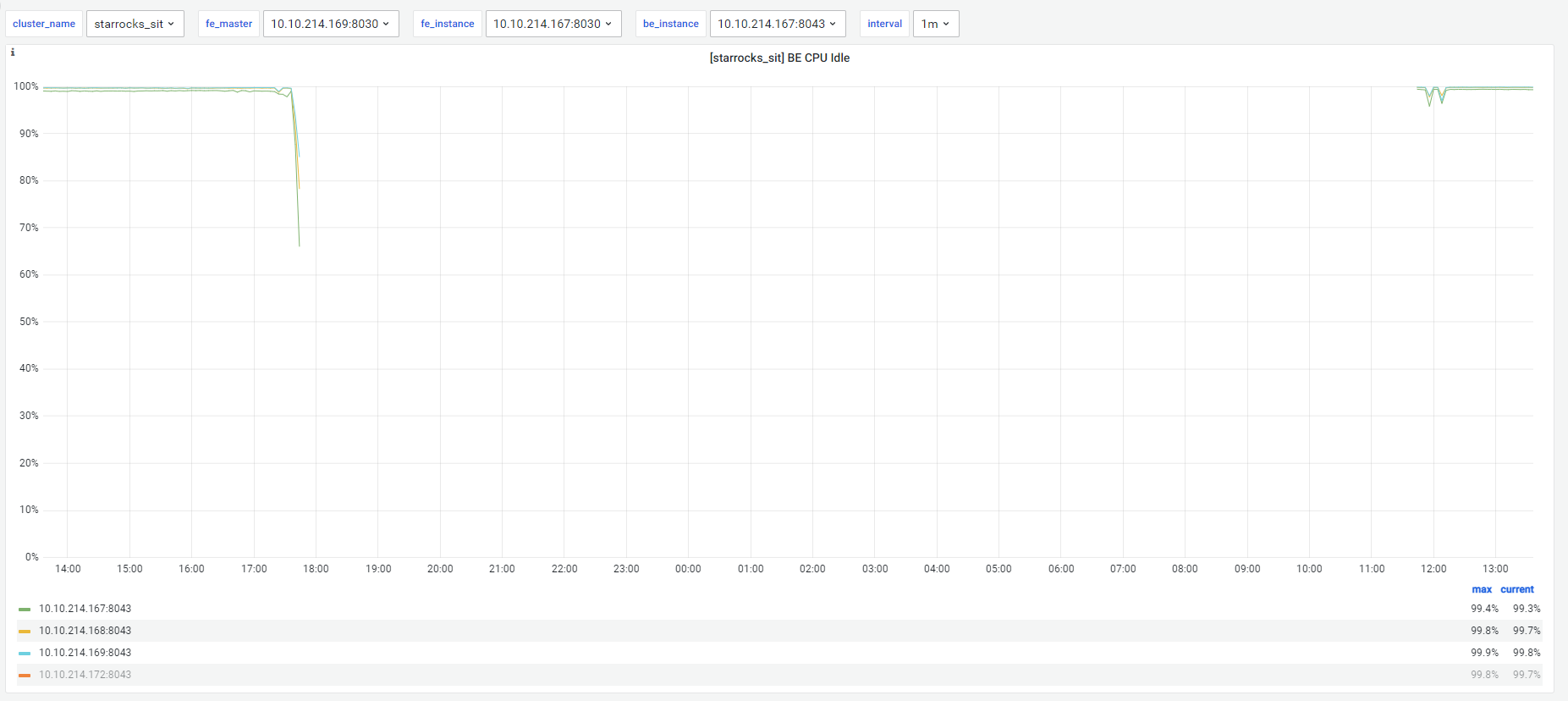Viewport: 1568px width, 701px height.
Task: Toggle the 10.10.214.168:8043 legend series
Action: (85, 631)
